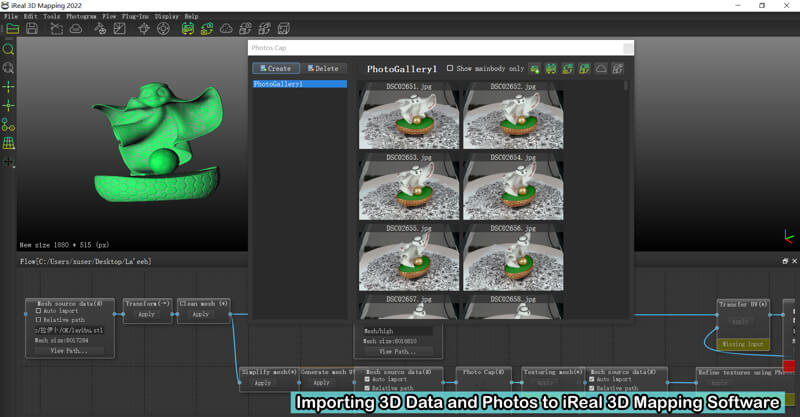
Task: Open the Photogram menu
Action: [81, 16]
